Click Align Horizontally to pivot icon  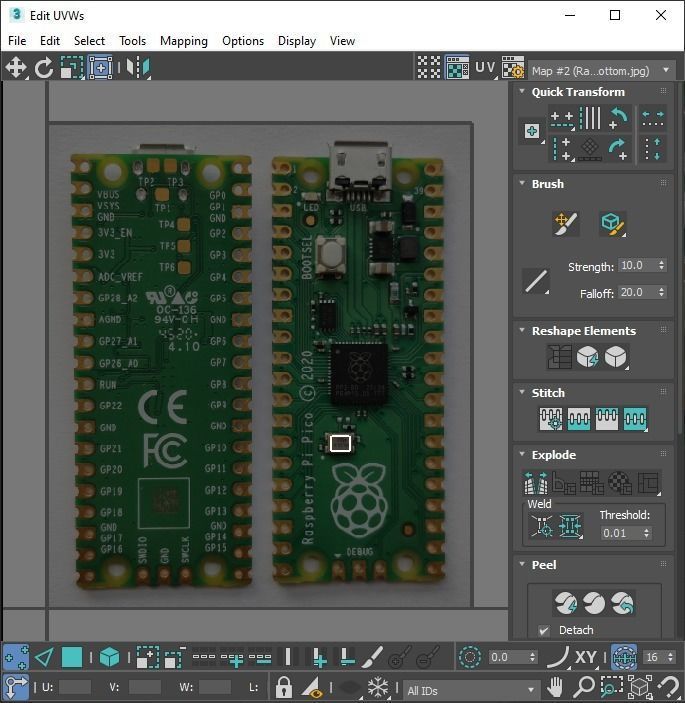point(562,119)
